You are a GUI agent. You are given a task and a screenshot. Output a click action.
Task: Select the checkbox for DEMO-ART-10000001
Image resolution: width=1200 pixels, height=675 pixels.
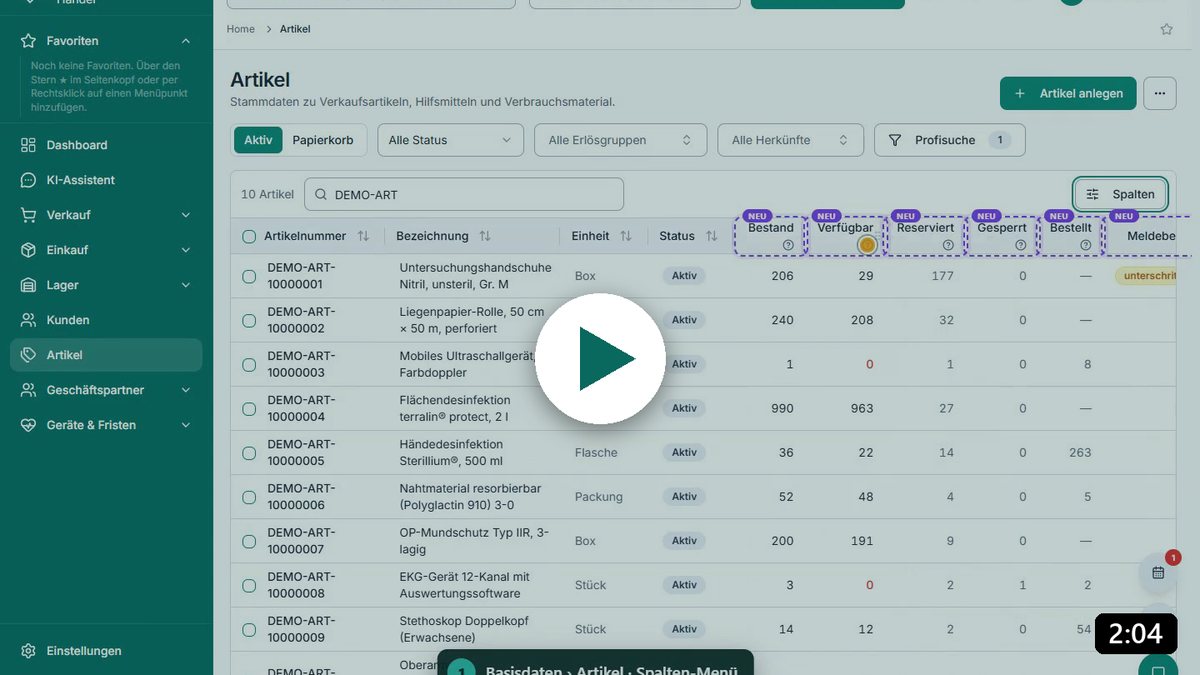coord(249,276)
